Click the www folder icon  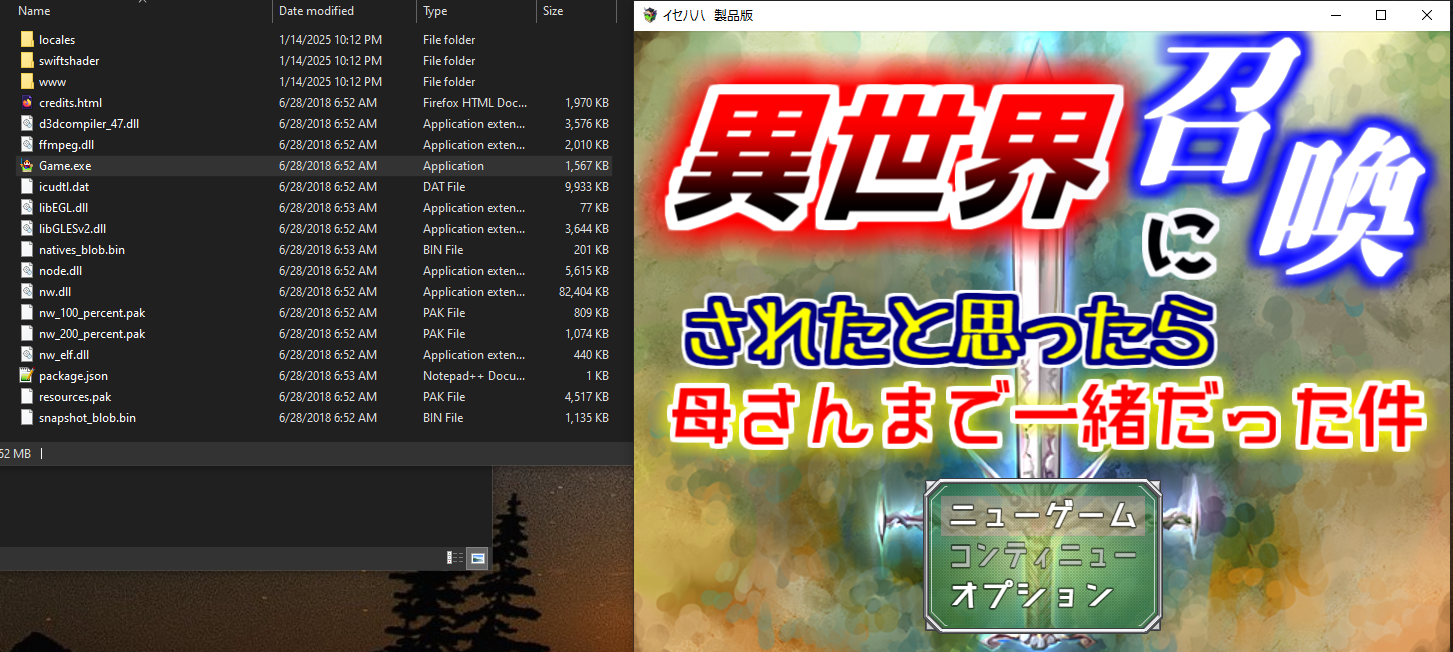point(27,82)
